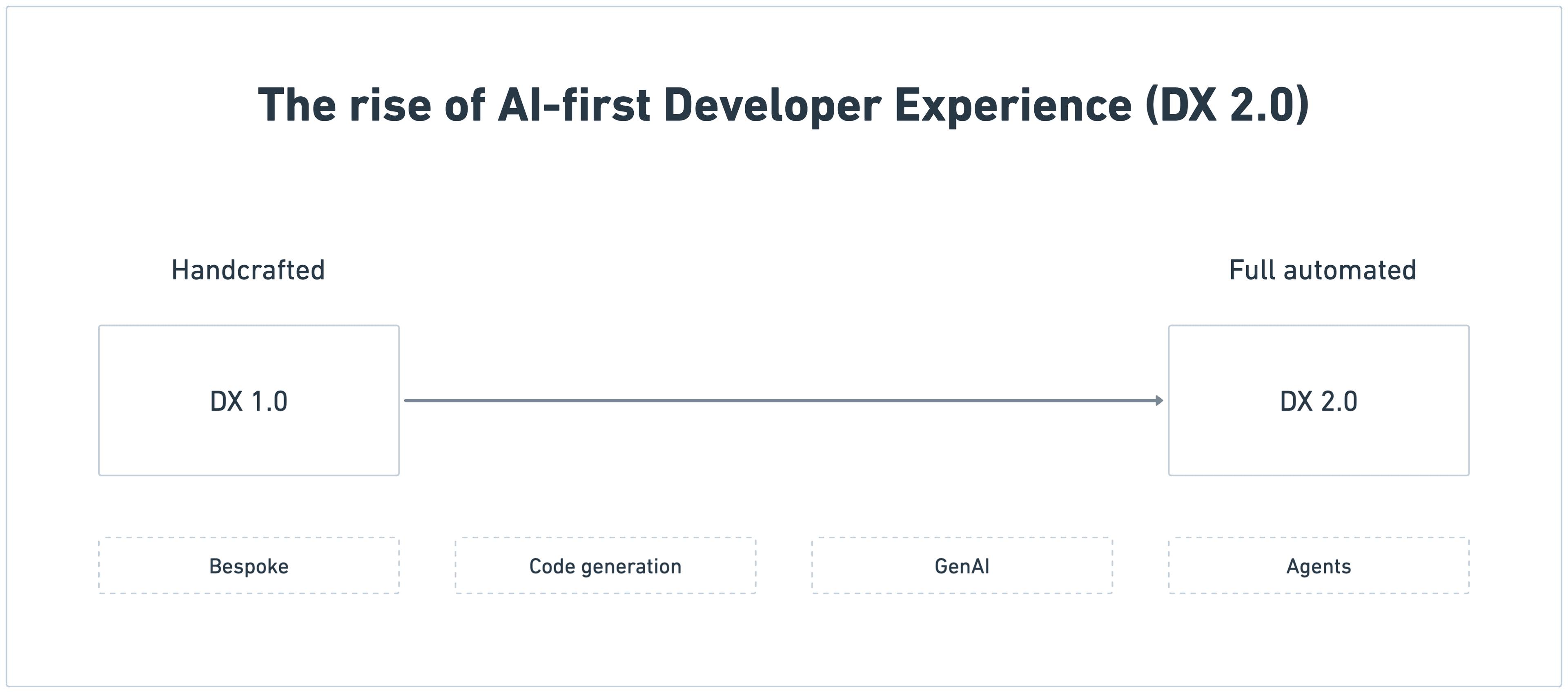The width and height of the screenshot is (1568, 693).
Task: Click the word The in the title
Action: pos(297,105)
